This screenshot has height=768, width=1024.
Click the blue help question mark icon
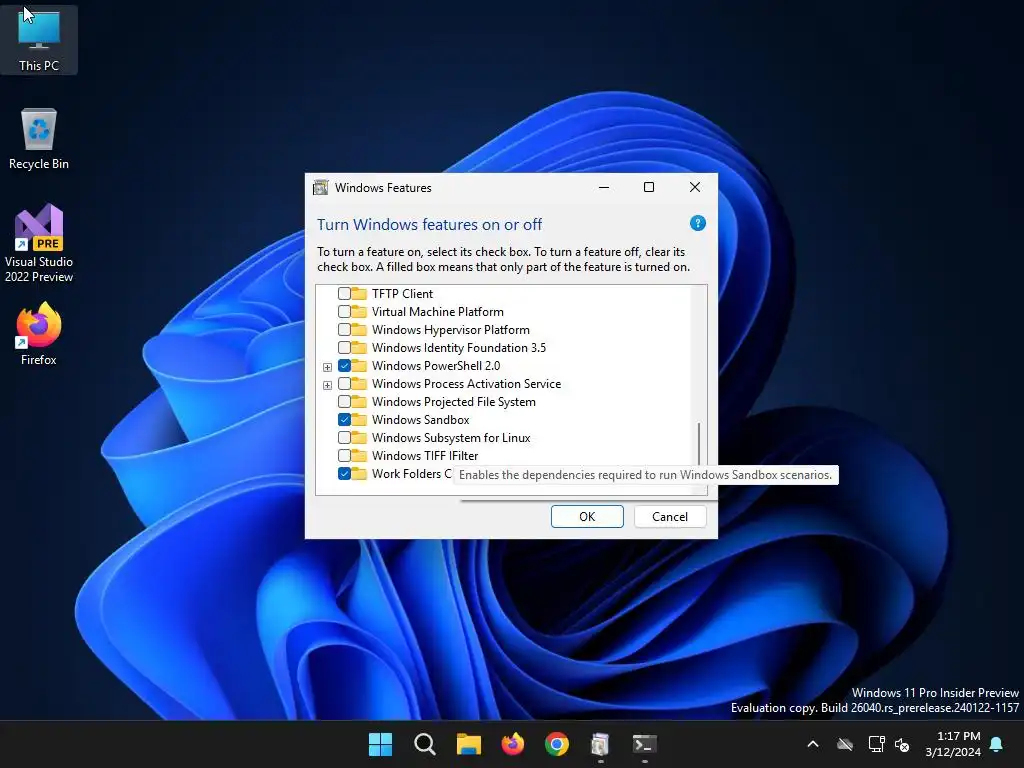coord(697,223)
